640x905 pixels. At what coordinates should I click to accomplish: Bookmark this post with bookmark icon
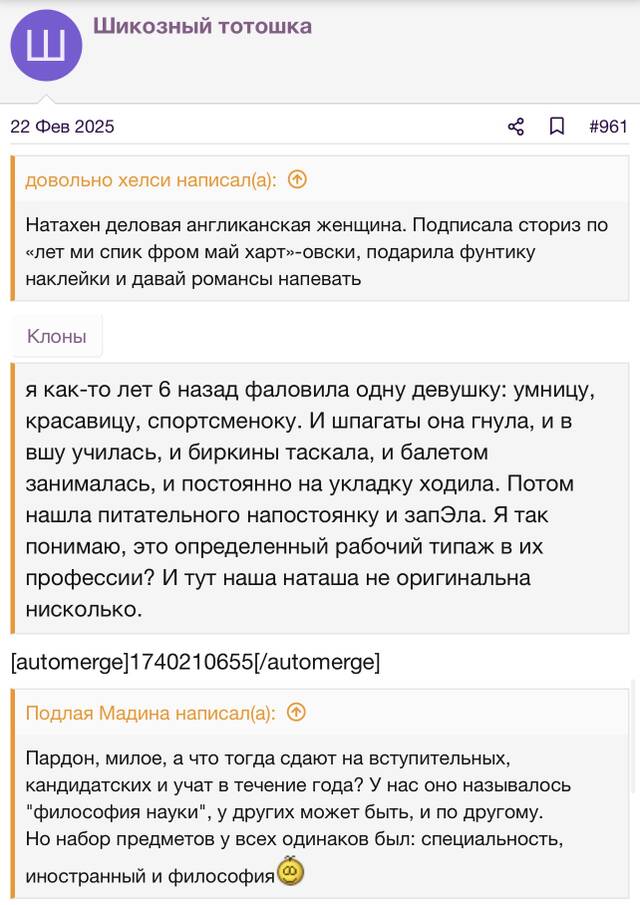556,126
